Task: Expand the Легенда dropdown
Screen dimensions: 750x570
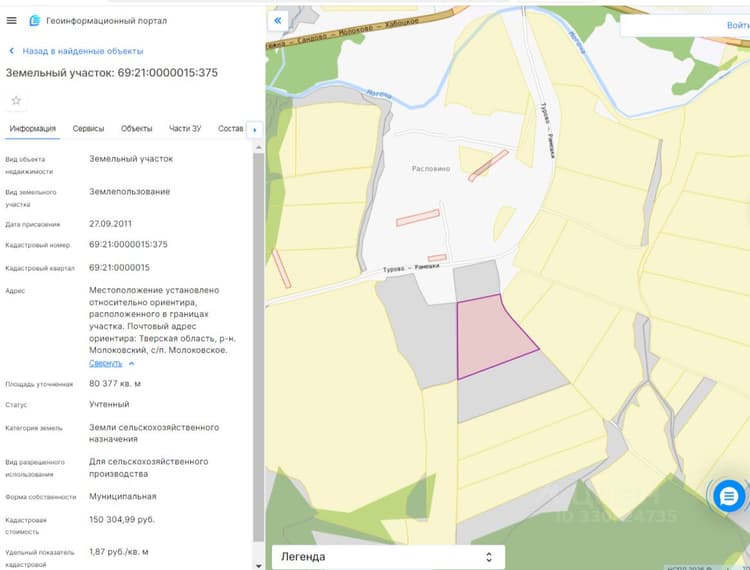Action: coord(388,557)
